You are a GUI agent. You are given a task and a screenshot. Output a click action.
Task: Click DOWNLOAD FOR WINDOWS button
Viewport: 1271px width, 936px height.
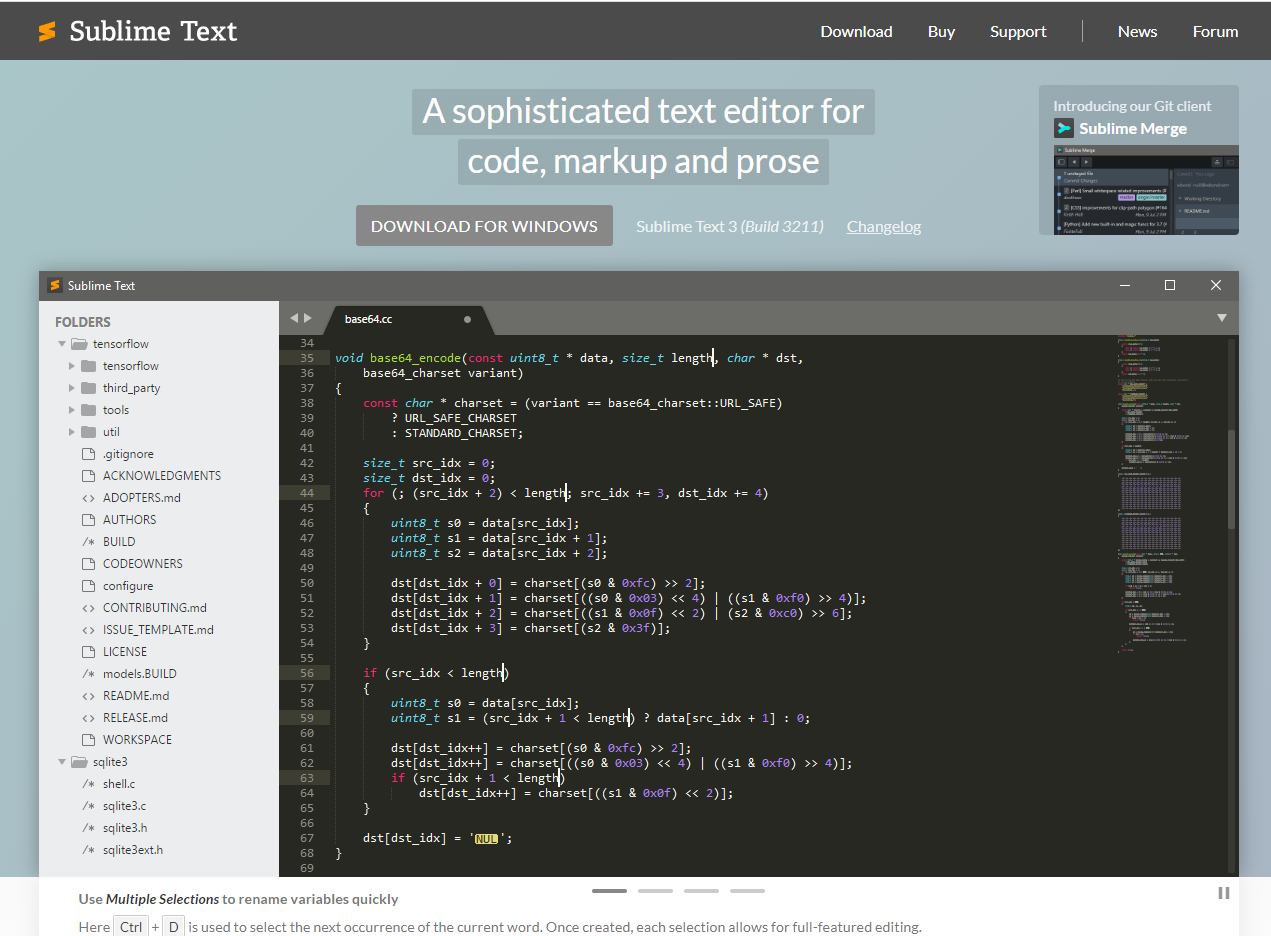(x=484, y=226)
